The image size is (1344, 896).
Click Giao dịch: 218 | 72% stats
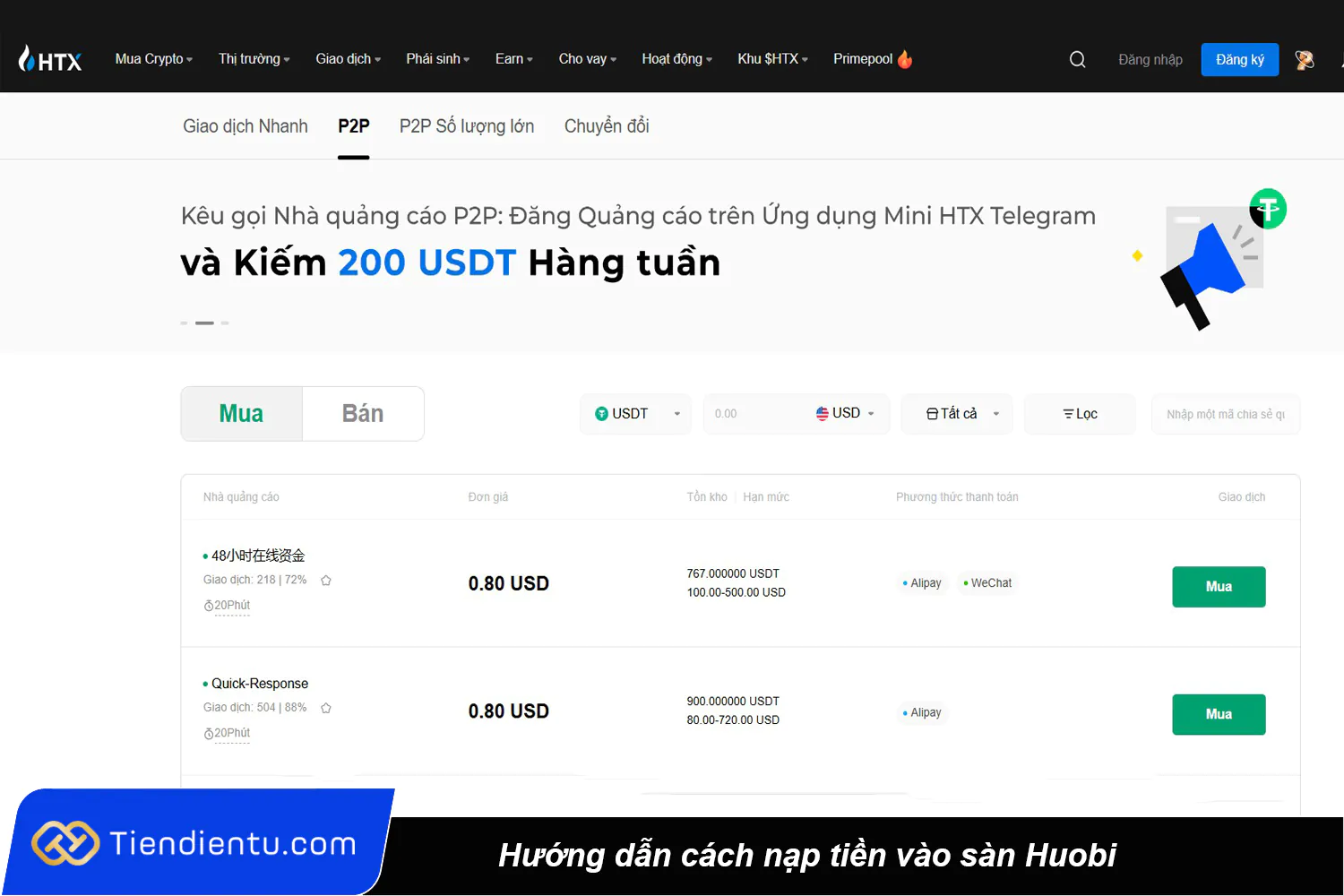click(x=254, y=580)
